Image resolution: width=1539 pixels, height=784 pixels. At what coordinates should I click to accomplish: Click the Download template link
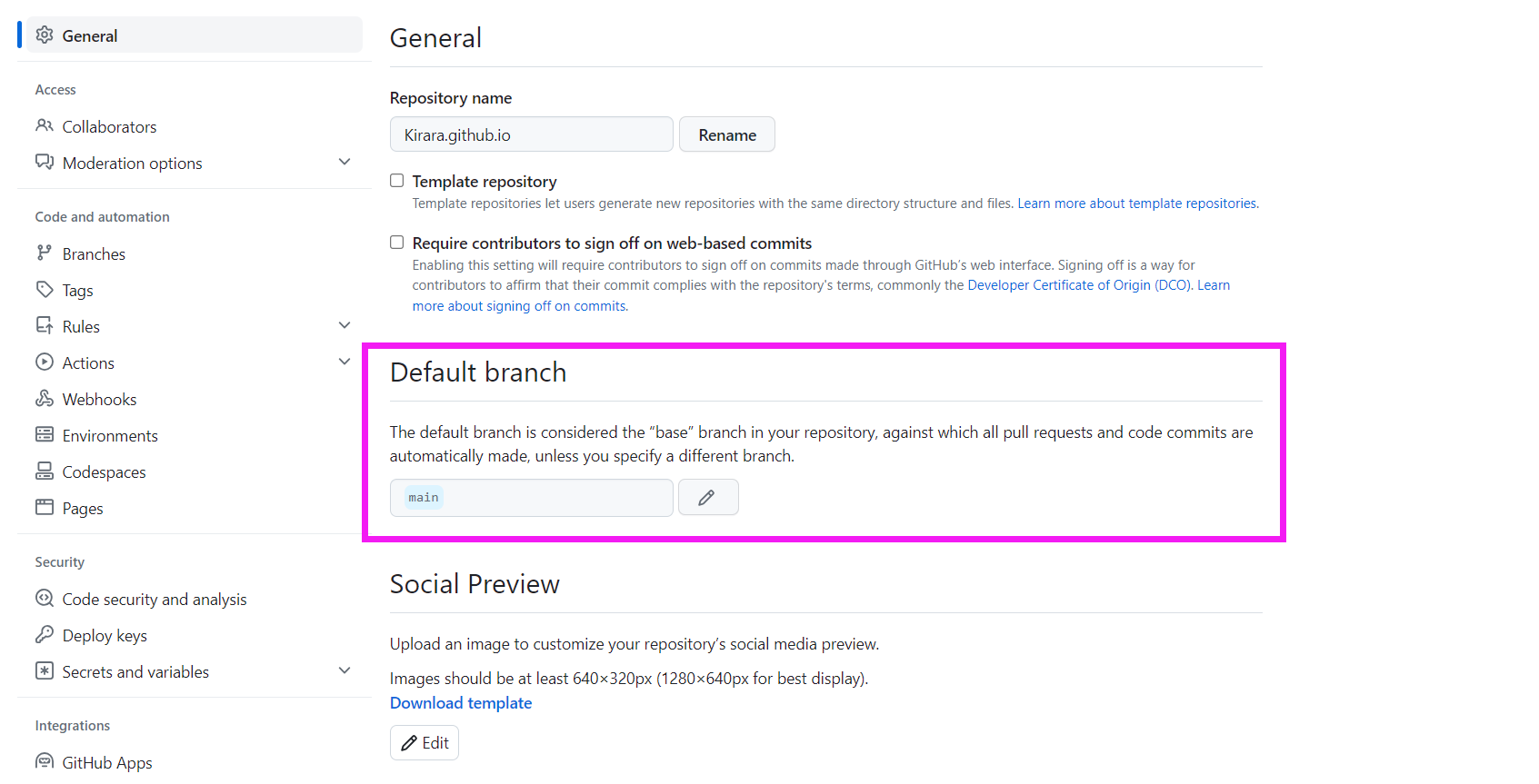coord(461,703)
